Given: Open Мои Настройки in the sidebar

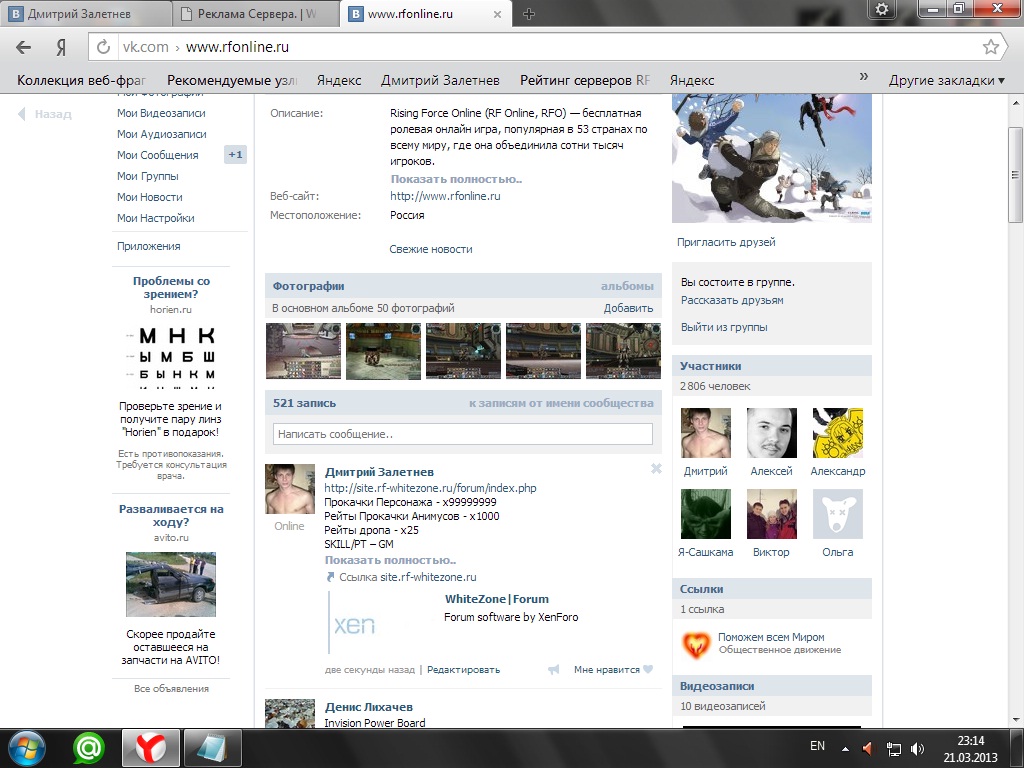Looking at the screenshot, I should (x=155, y=218).
